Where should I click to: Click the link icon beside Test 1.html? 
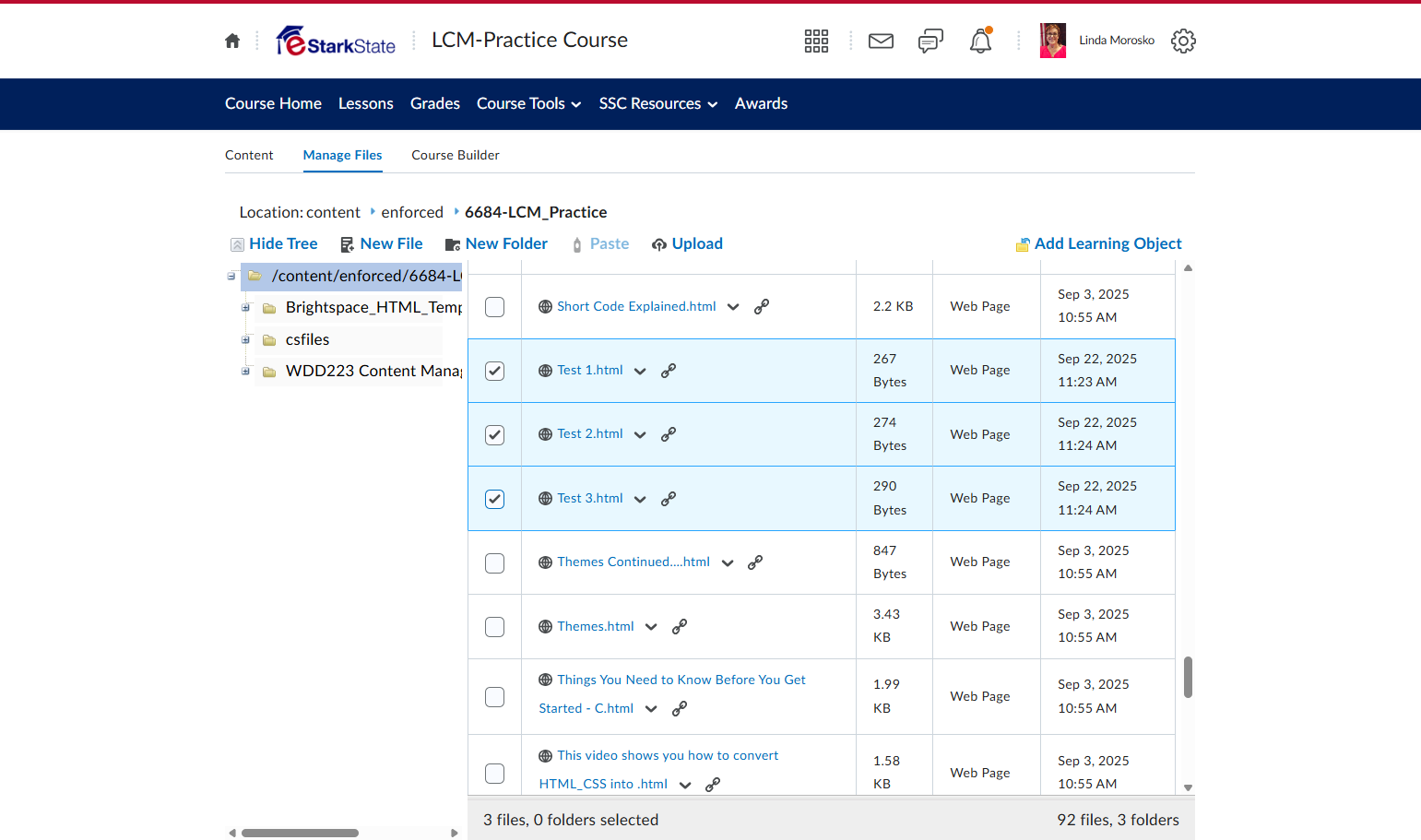point(669,371)
